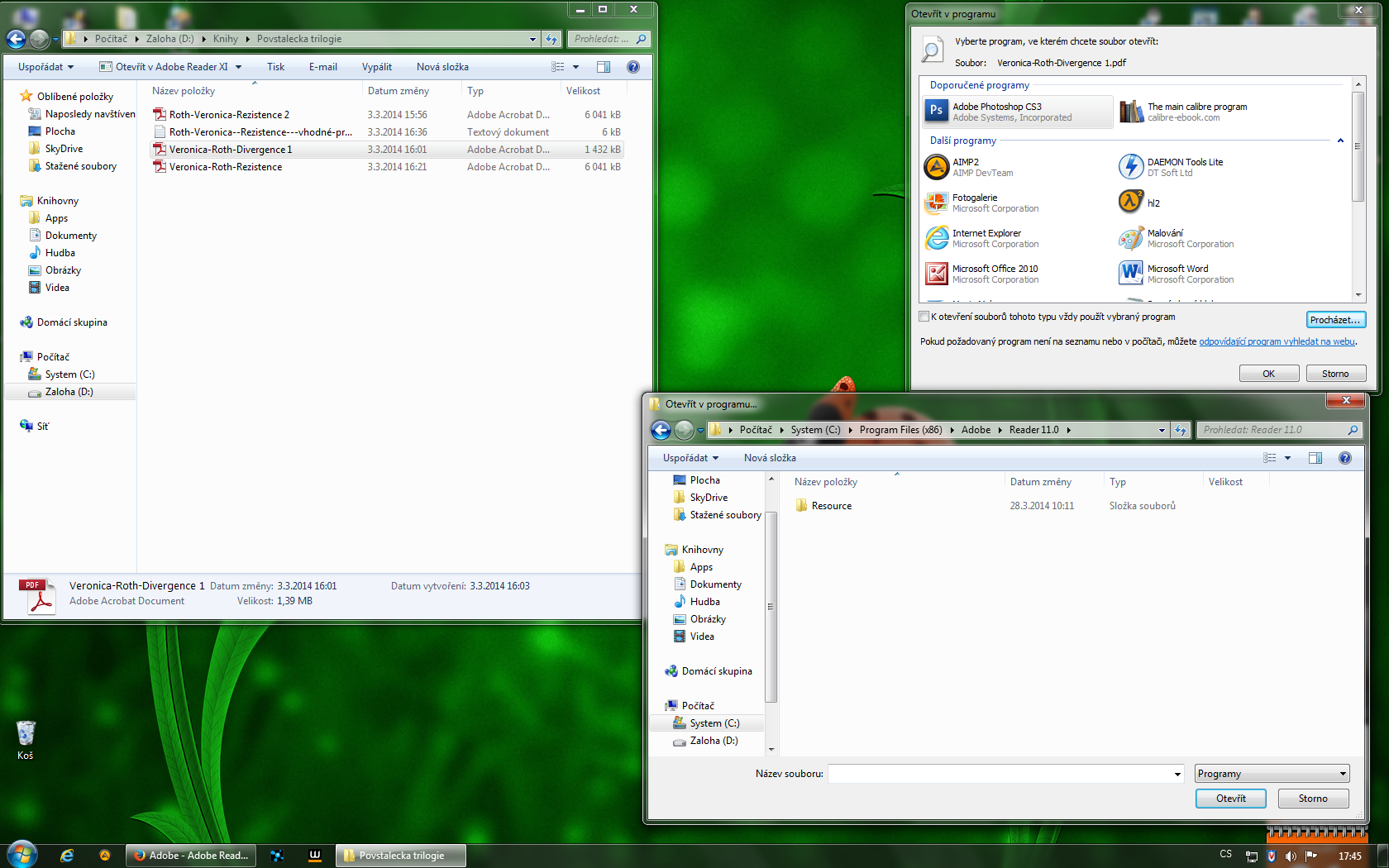Select Adobe Photoshop CS3 program icon
1389x868 pixels.
(936, 111)
